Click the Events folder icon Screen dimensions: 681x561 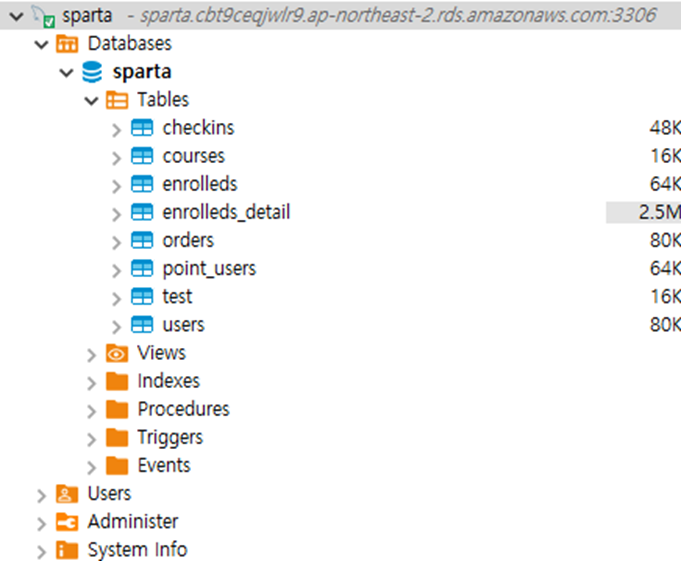tap(117, 465)
